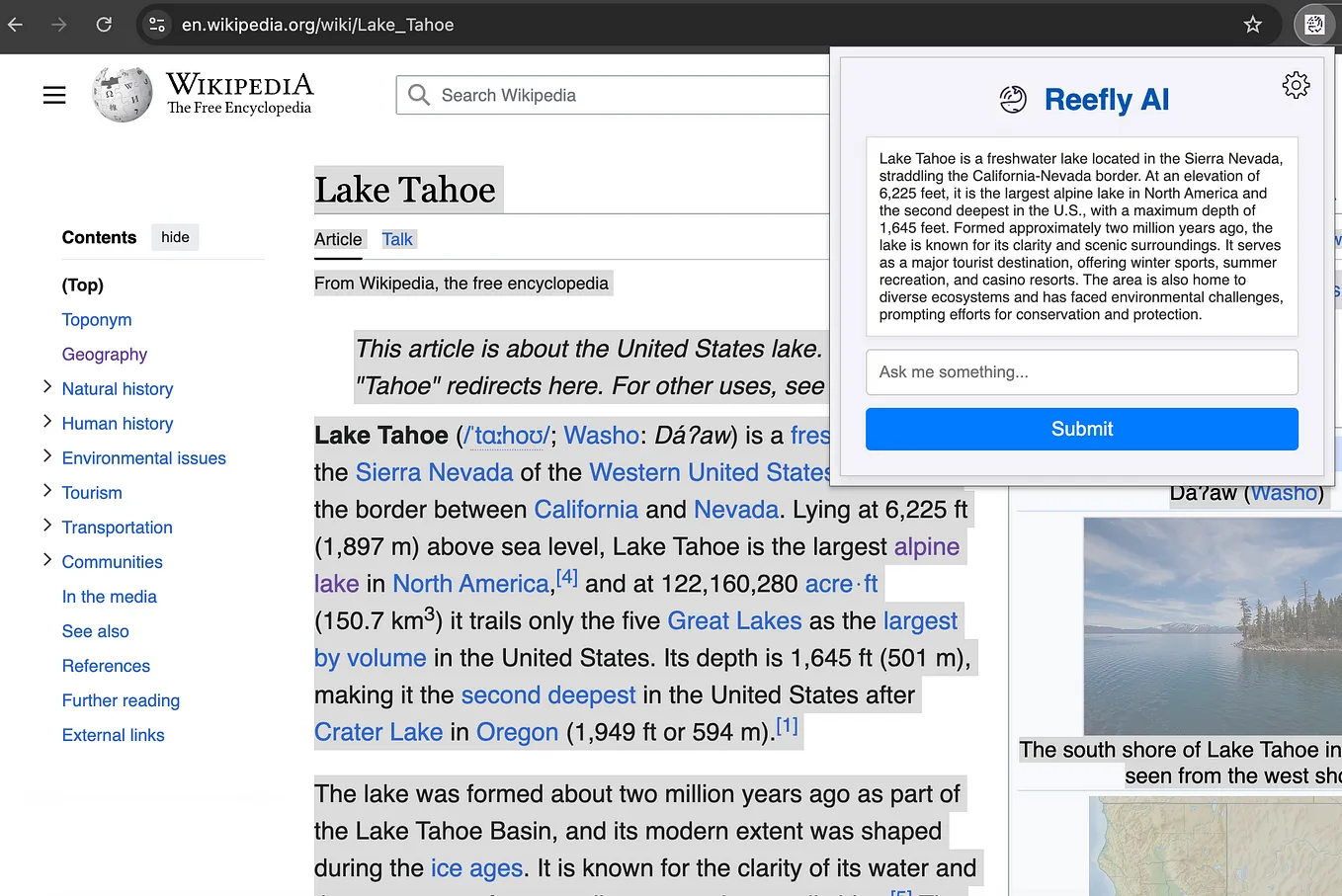Viewport: 1342px width, 896px height.
Task: Click citation [1] reference
Action: [787, 726]
